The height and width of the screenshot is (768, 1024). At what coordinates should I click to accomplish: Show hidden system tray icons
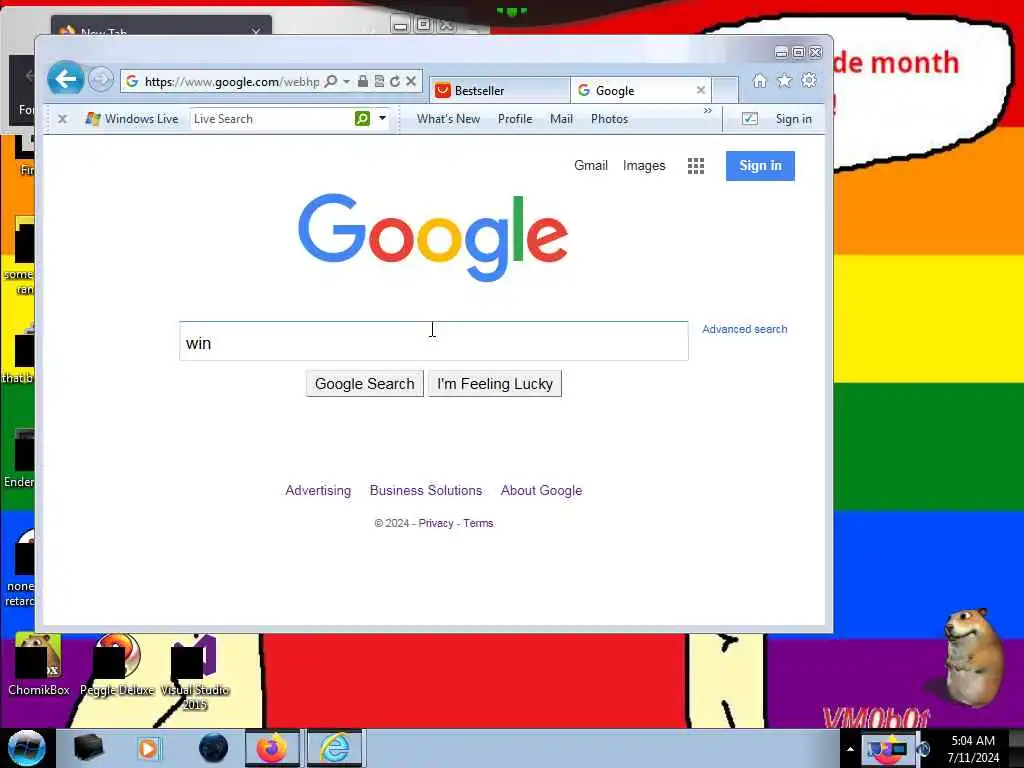point(850,750)
